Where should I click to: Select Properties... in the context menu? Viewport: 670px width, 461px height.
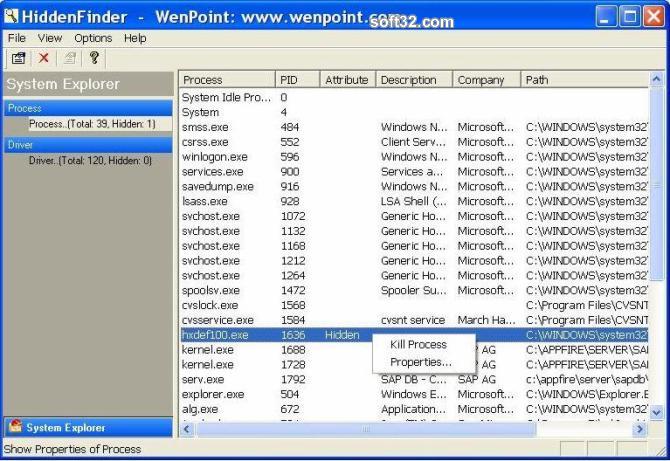coord(420,361)
